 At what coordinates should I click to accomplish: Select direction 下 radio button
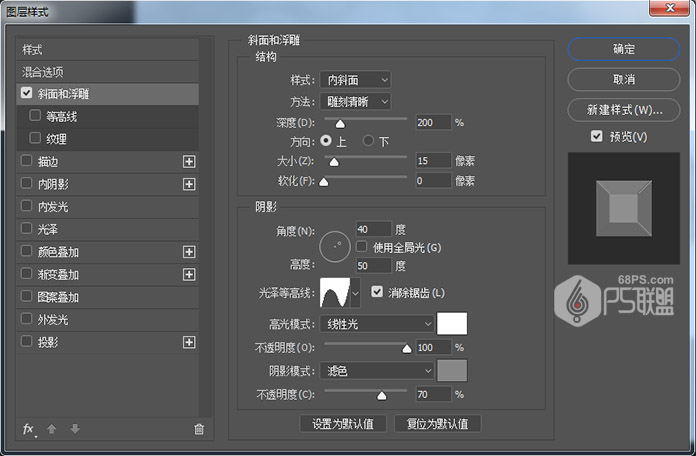point(368,141)
